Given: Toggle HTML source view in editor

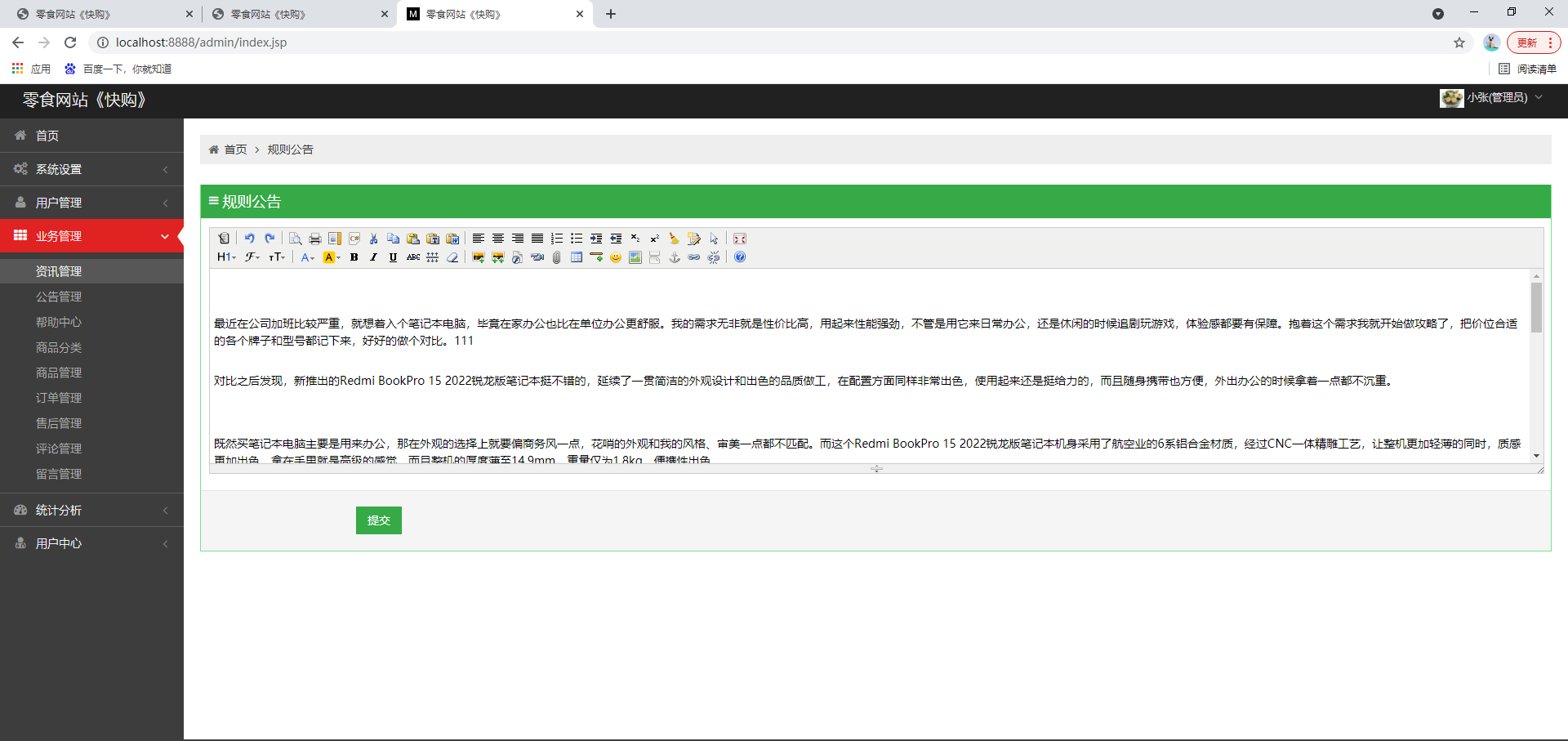Looking at the screenshot, I should (224, 239).
